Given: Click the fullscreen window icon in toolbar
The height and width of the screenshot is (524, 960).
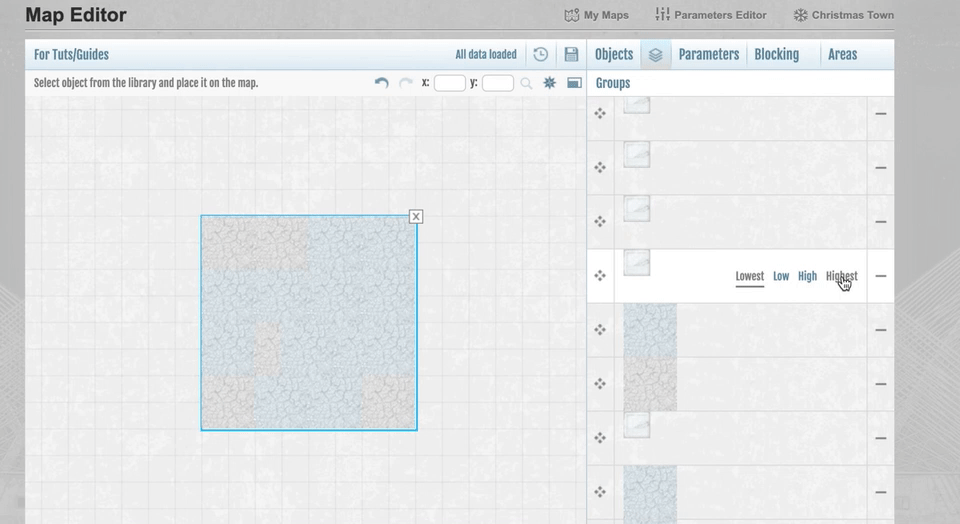Looking at the screenshot, I should pos(574,83).
